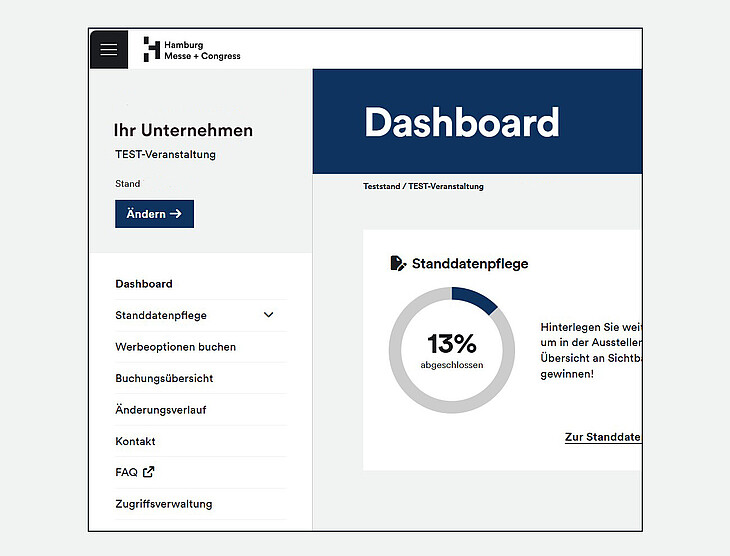Click the Dashboard banner heading
Screen dimensions: 730x556
point(461,123)
